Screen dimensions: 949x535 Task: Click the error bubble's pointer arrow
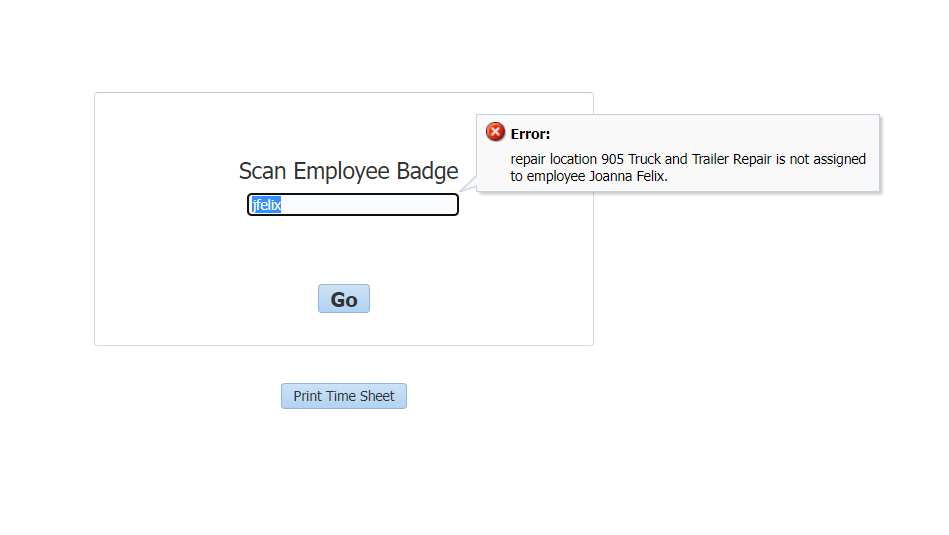coord(468,185)
